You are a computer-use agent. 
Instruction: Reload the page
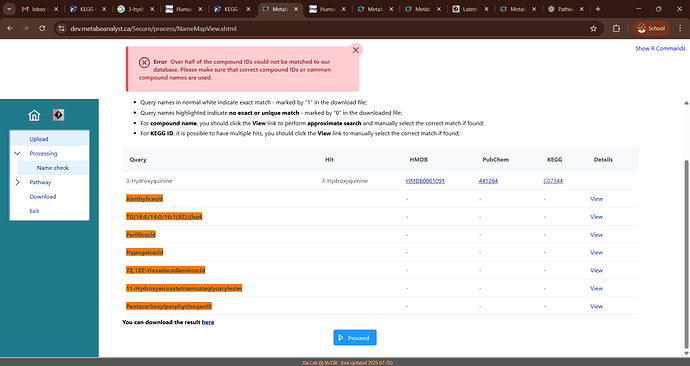tap(42, 29)
